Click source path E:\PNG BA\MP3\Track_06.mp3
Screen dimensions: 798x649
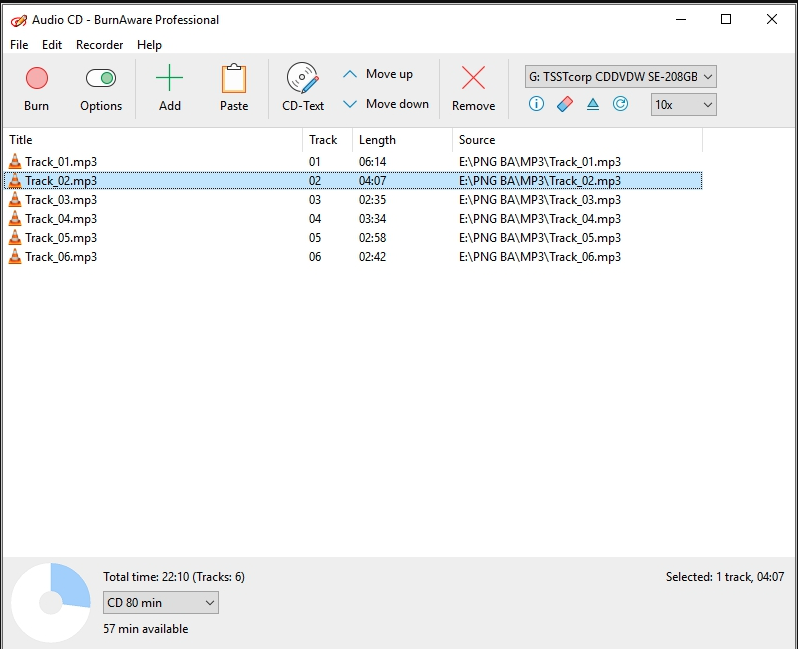(x=540, y=257)
